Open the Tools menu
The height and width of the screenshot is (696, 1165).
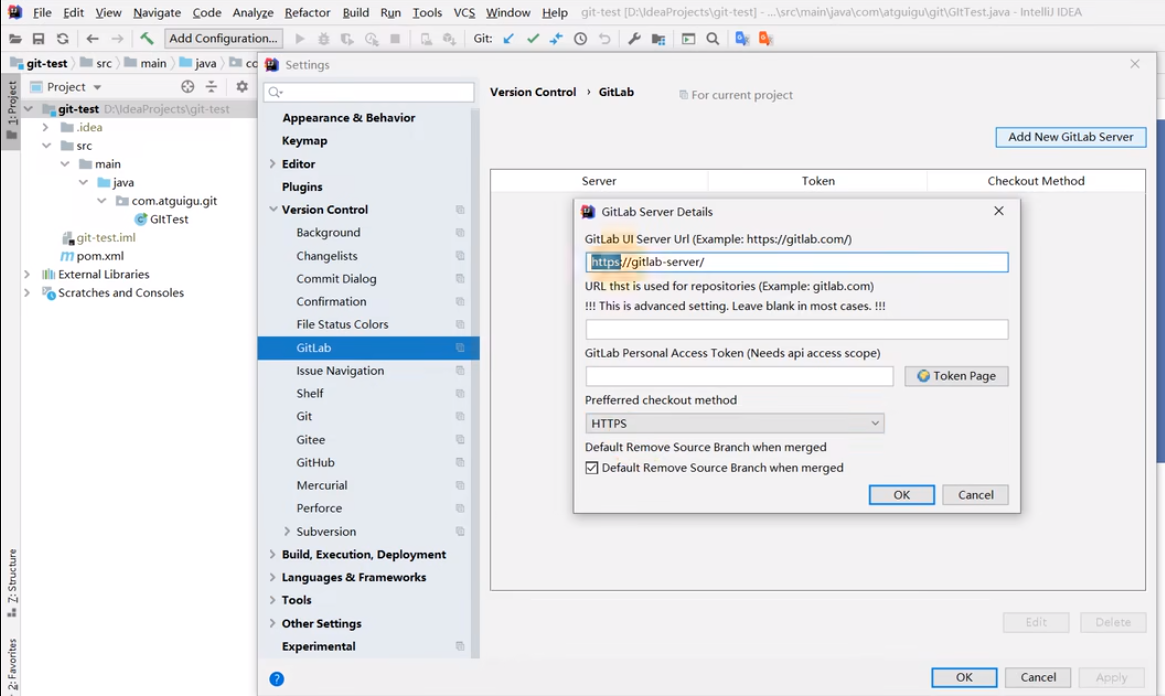click(x=427, y=13)
